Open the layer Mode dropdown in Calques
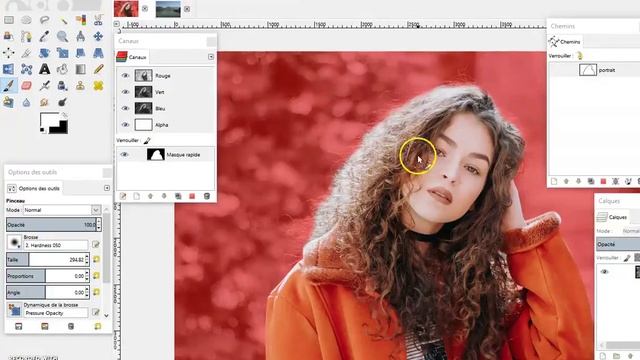This screenshot has height=360, width=640. coord(631,231)
